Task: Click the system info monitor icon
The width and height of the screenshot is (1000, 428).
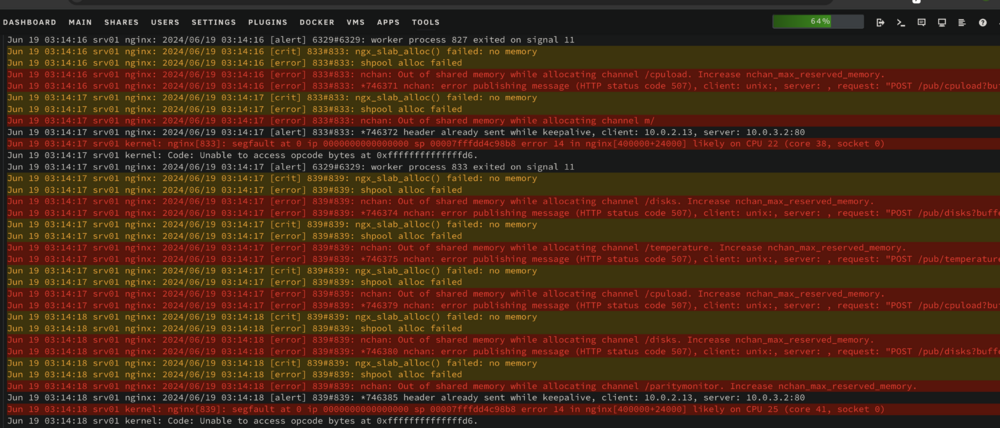Action: (941, 22)
